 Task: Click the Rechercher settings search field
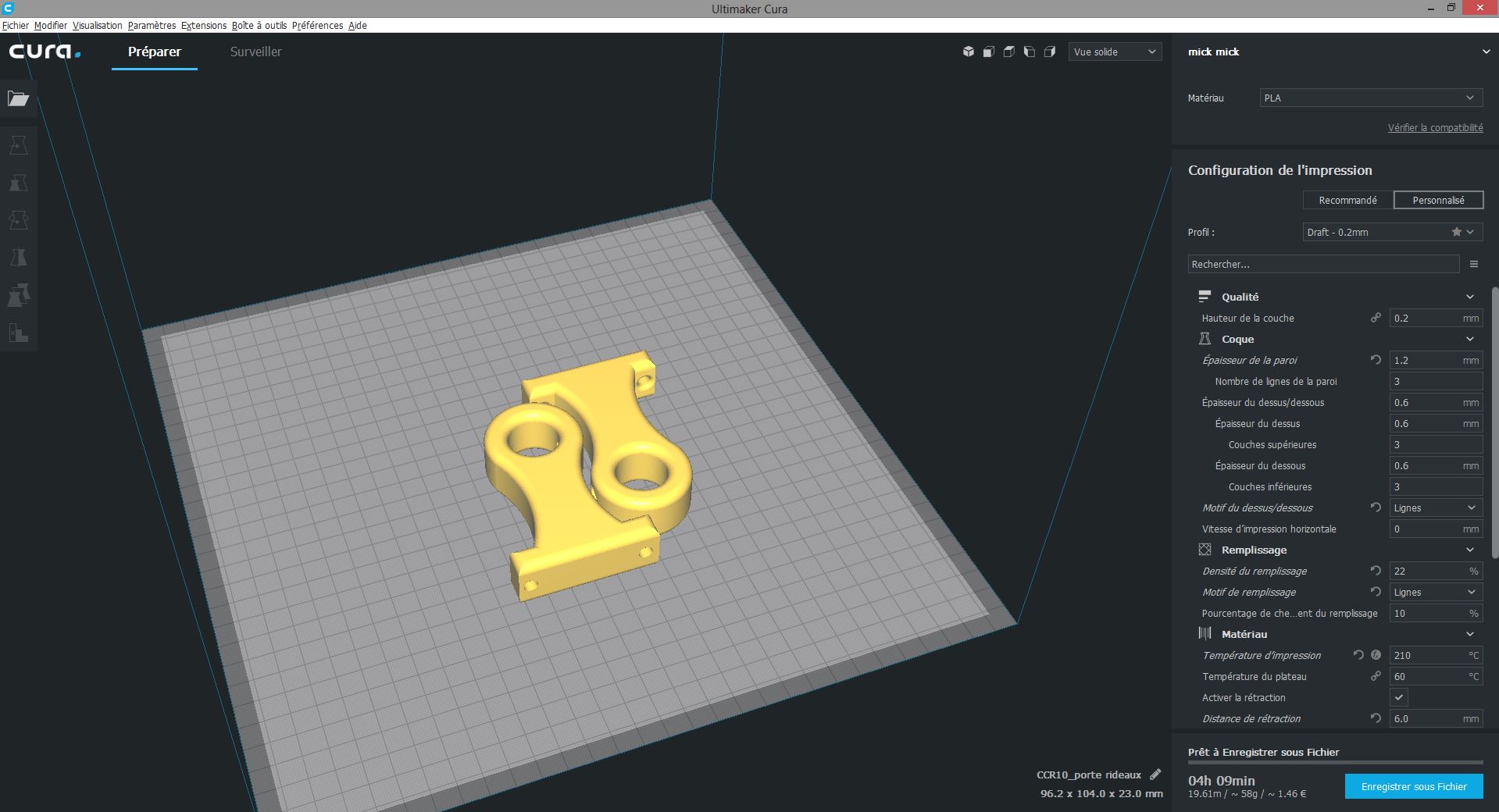point(1323,264)
